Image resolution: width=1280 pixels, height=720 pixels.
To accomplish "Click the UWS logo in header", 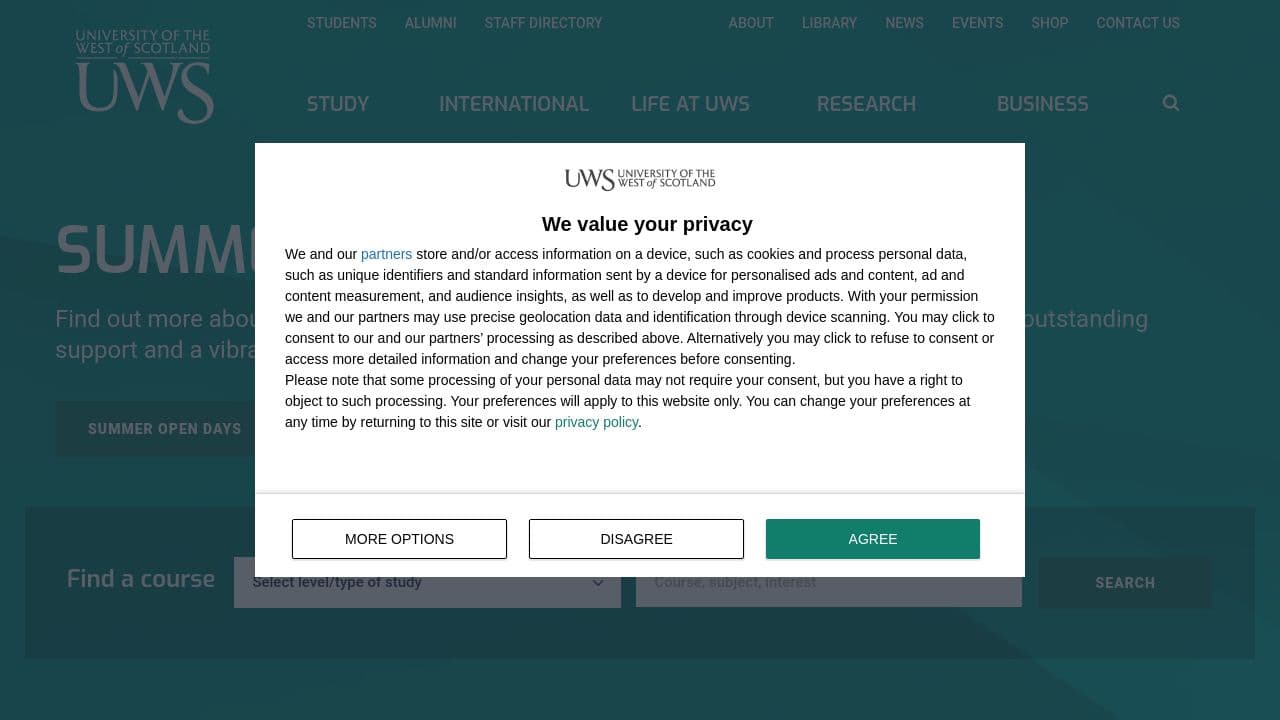I will (144, 76).
